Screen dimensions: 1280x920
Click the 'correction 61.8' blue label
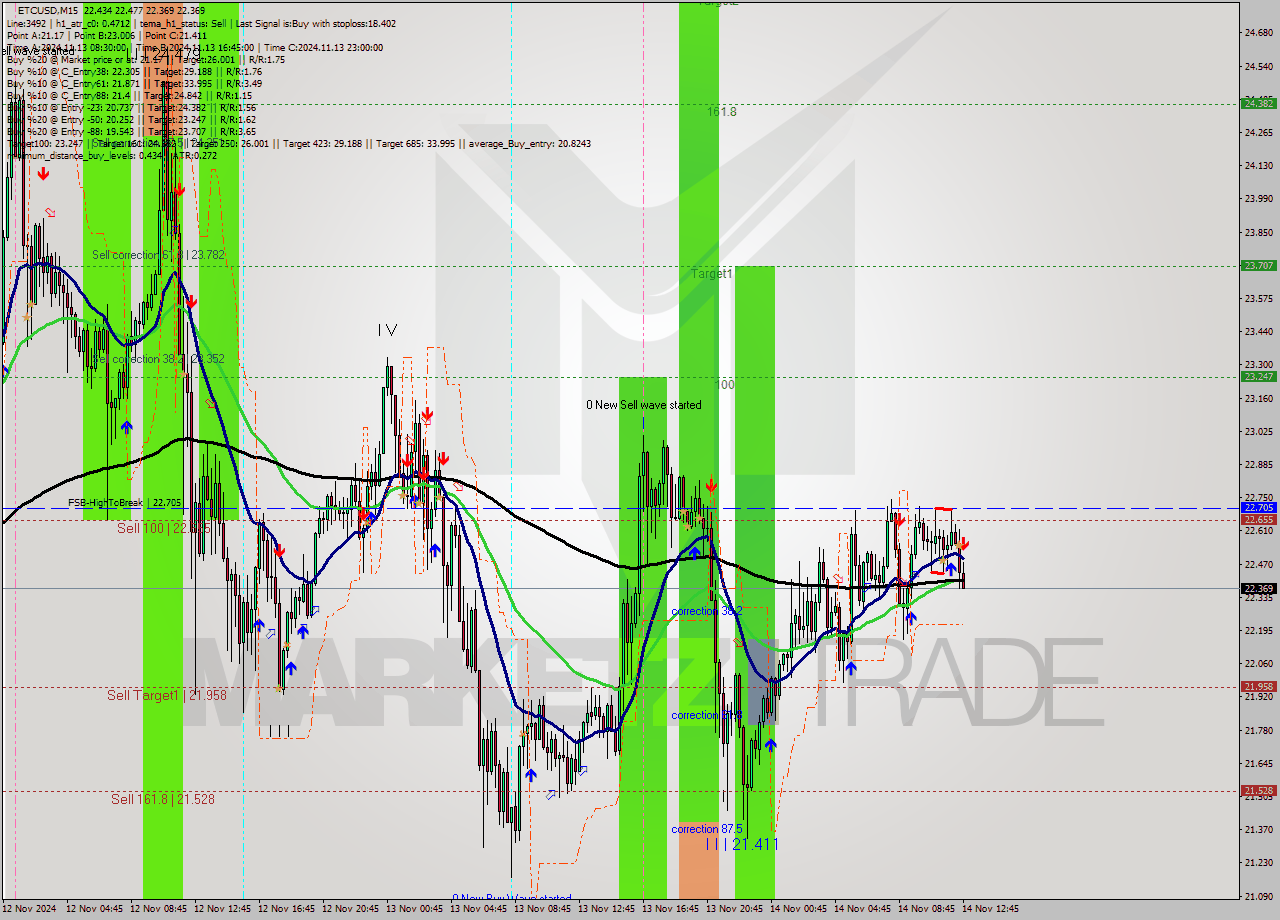707,715
